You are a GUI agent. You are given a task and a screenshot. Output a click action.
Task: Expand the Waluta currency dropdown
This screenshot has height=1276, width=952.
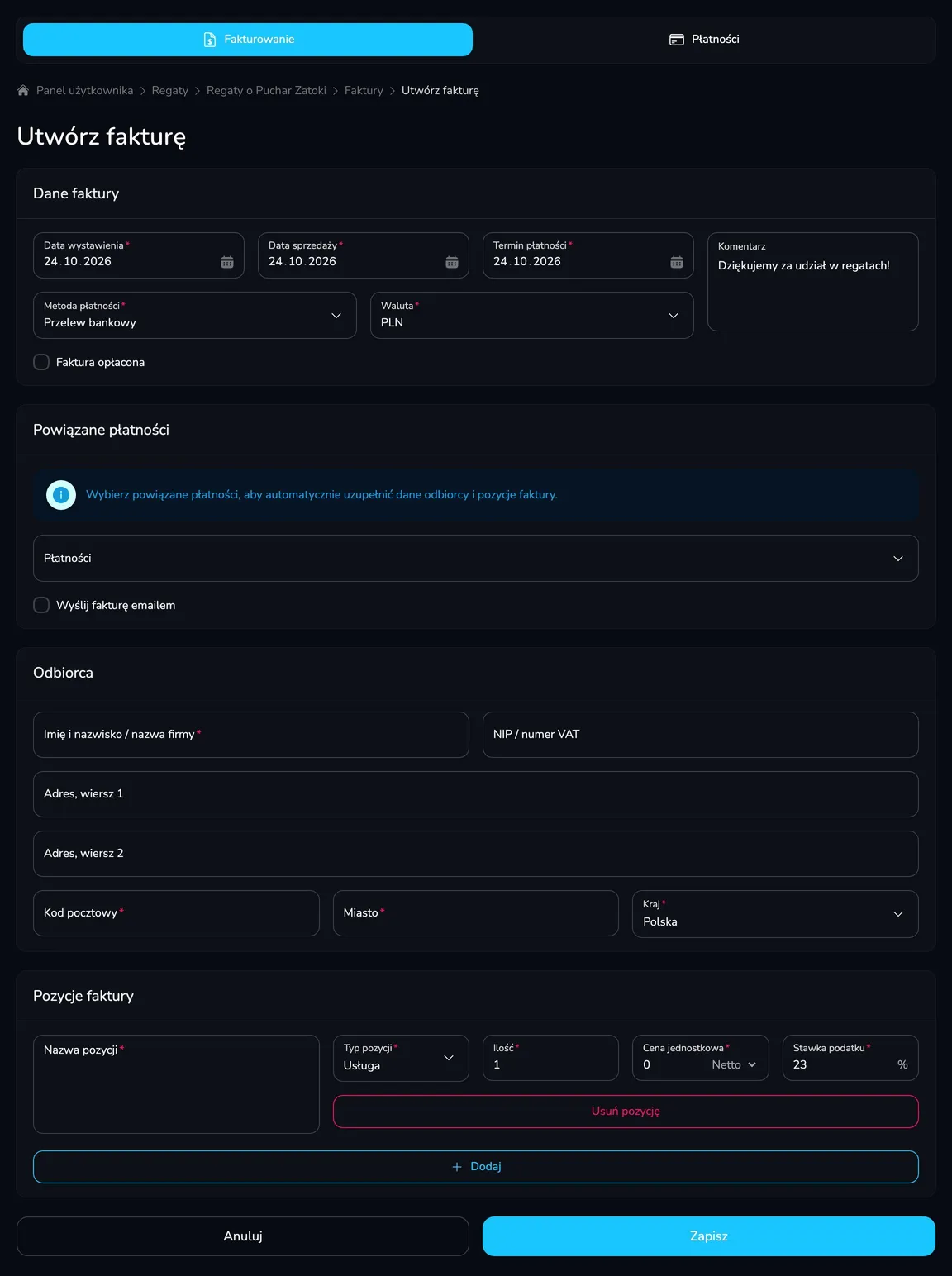click(532, 315)
